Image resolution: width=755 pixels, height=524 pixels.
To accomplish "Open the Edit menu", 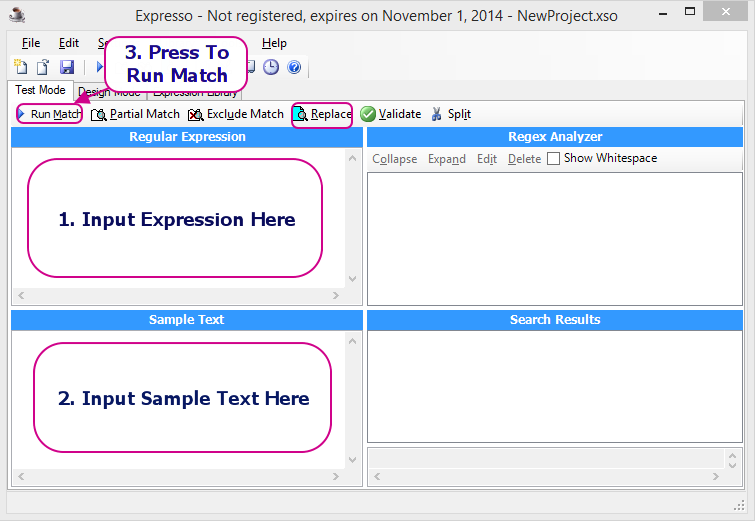I will [x=69, y=43].
